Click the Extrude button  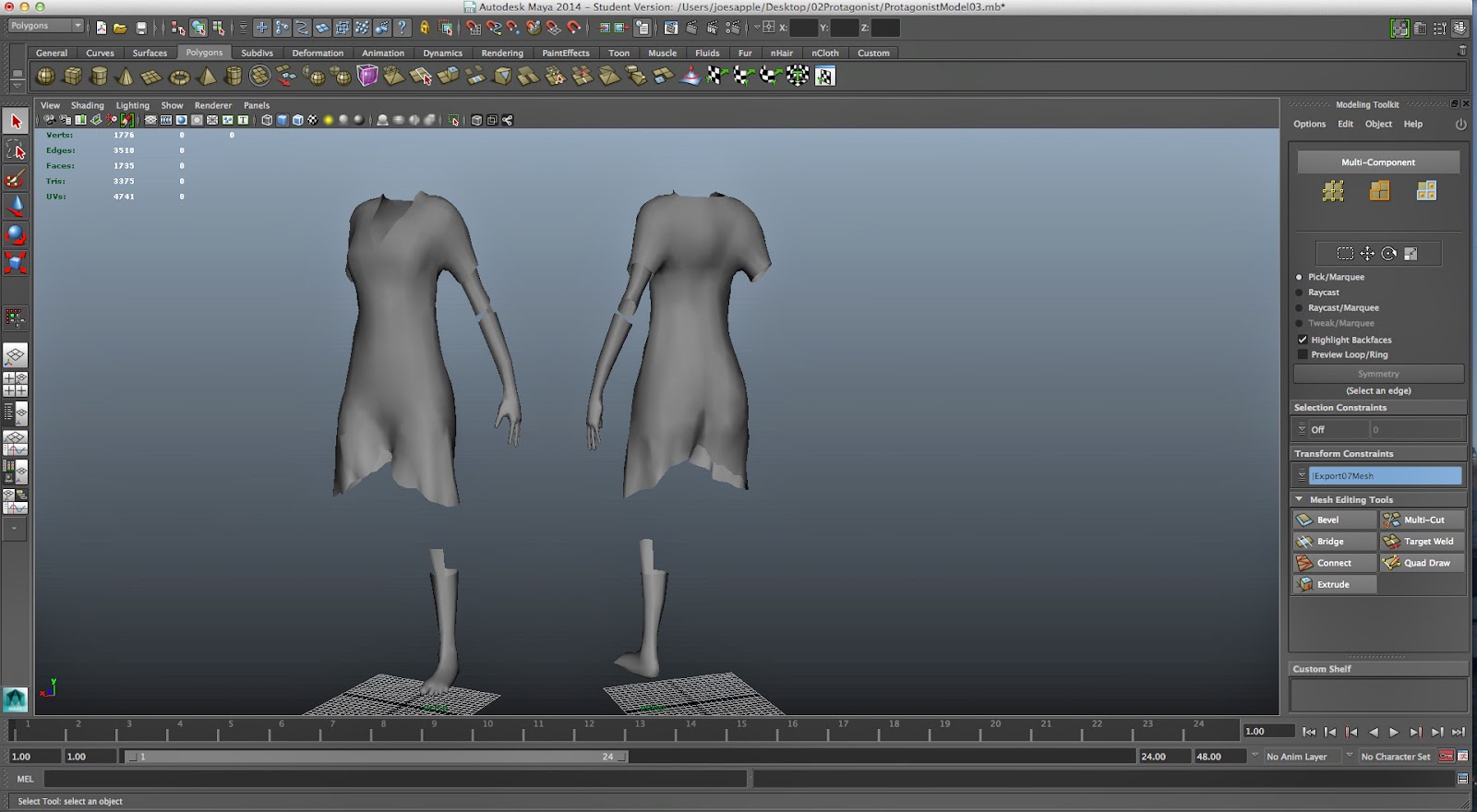click(x=1334, y=585)
